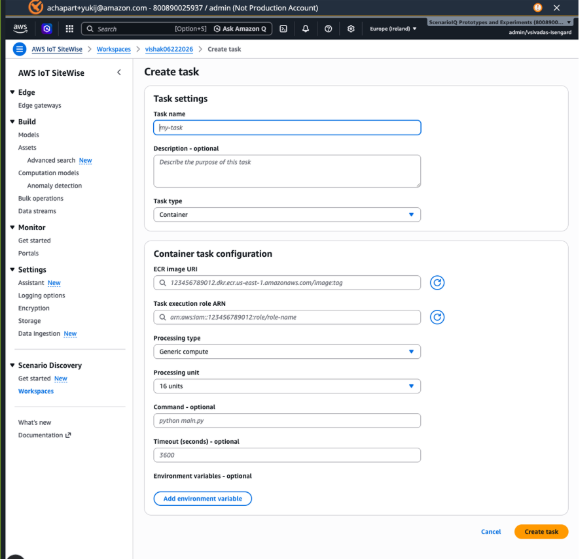Click the orange warning badge in title bar

(538, 7)
